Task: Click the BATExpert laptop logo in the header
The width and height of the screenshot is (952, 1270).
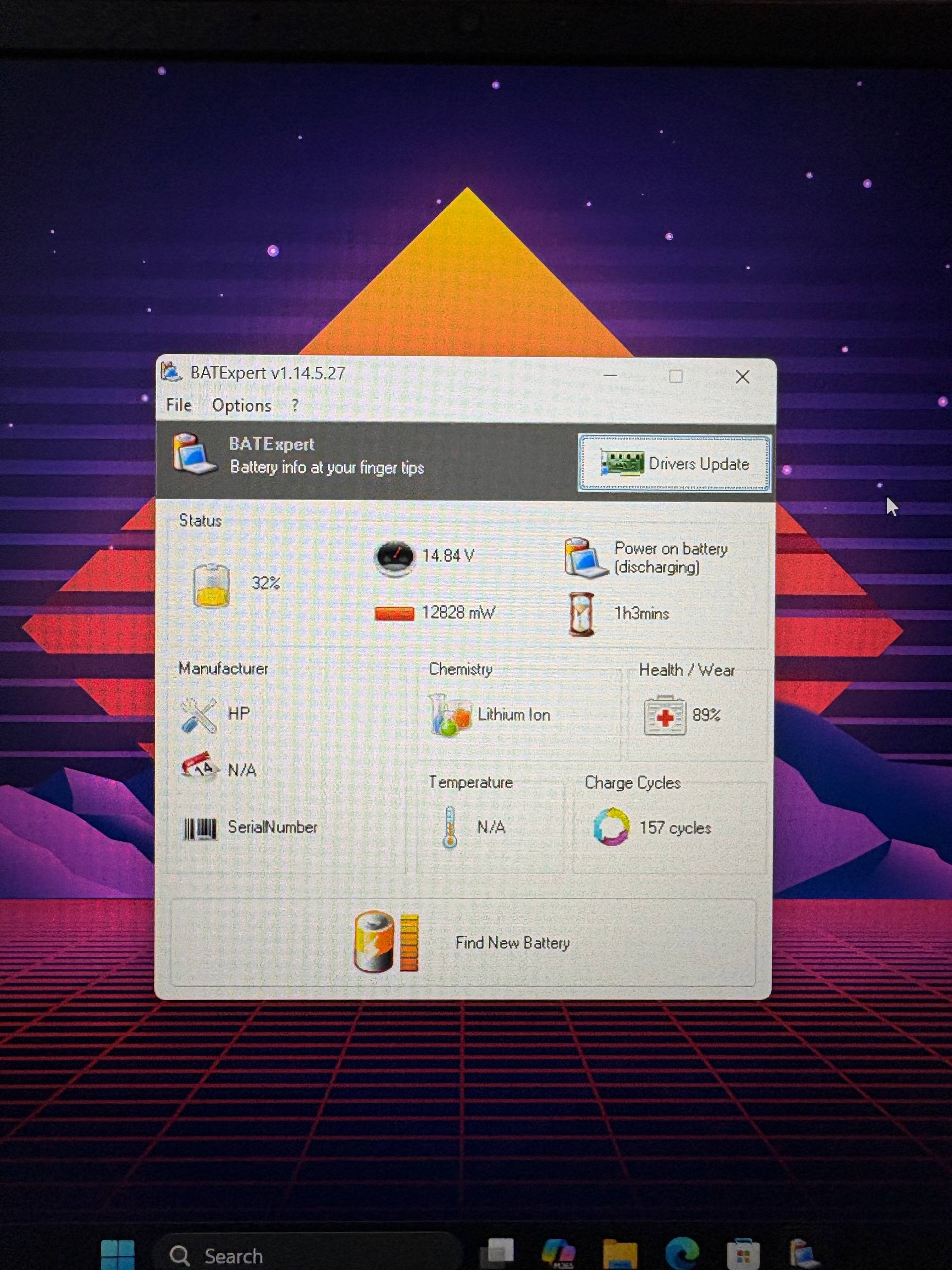Action: click(194, 455)
